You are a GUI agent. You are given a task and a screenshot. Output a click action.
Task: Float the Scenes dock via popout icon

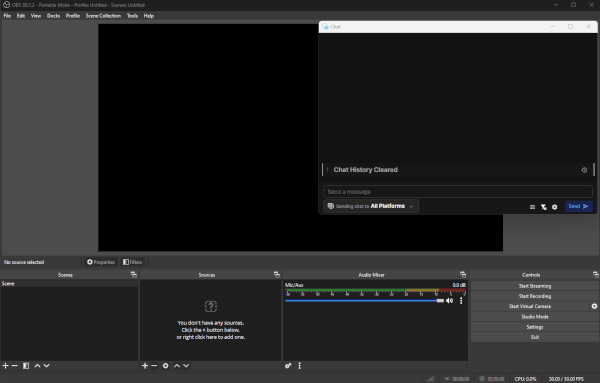click(x=134, y=274)
